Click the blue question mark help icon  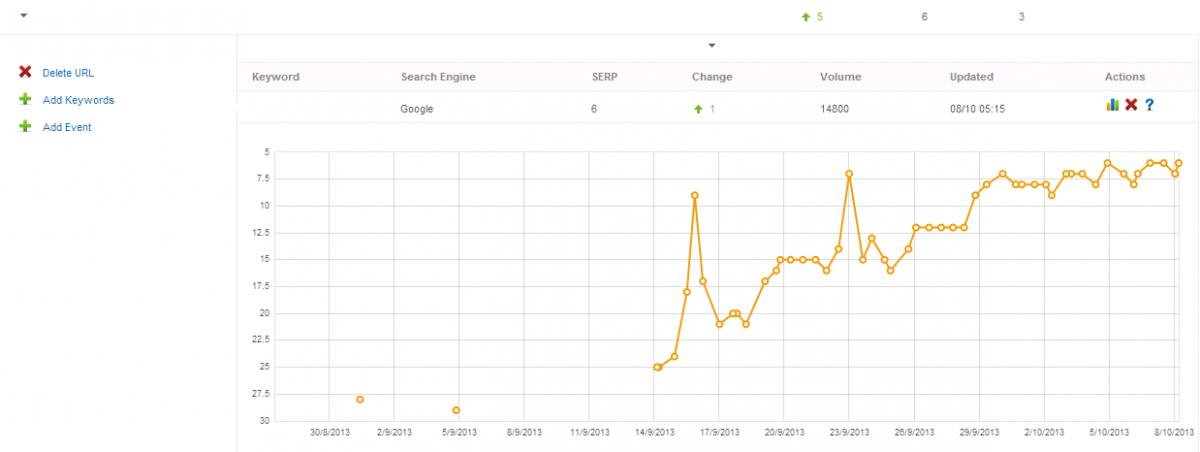[x=1150, y=105]
